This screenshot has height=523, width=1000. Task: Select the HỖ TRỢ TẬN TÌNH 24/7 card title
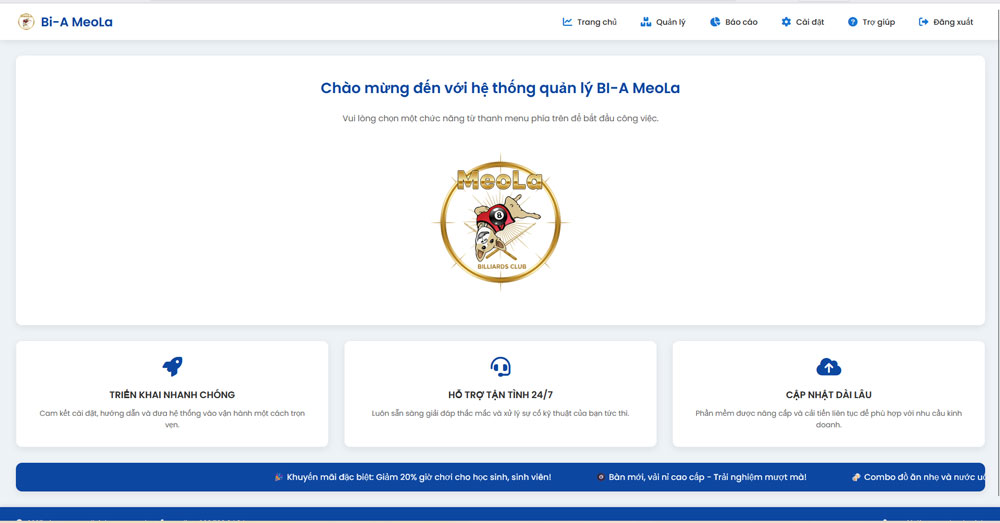(500, 394)
